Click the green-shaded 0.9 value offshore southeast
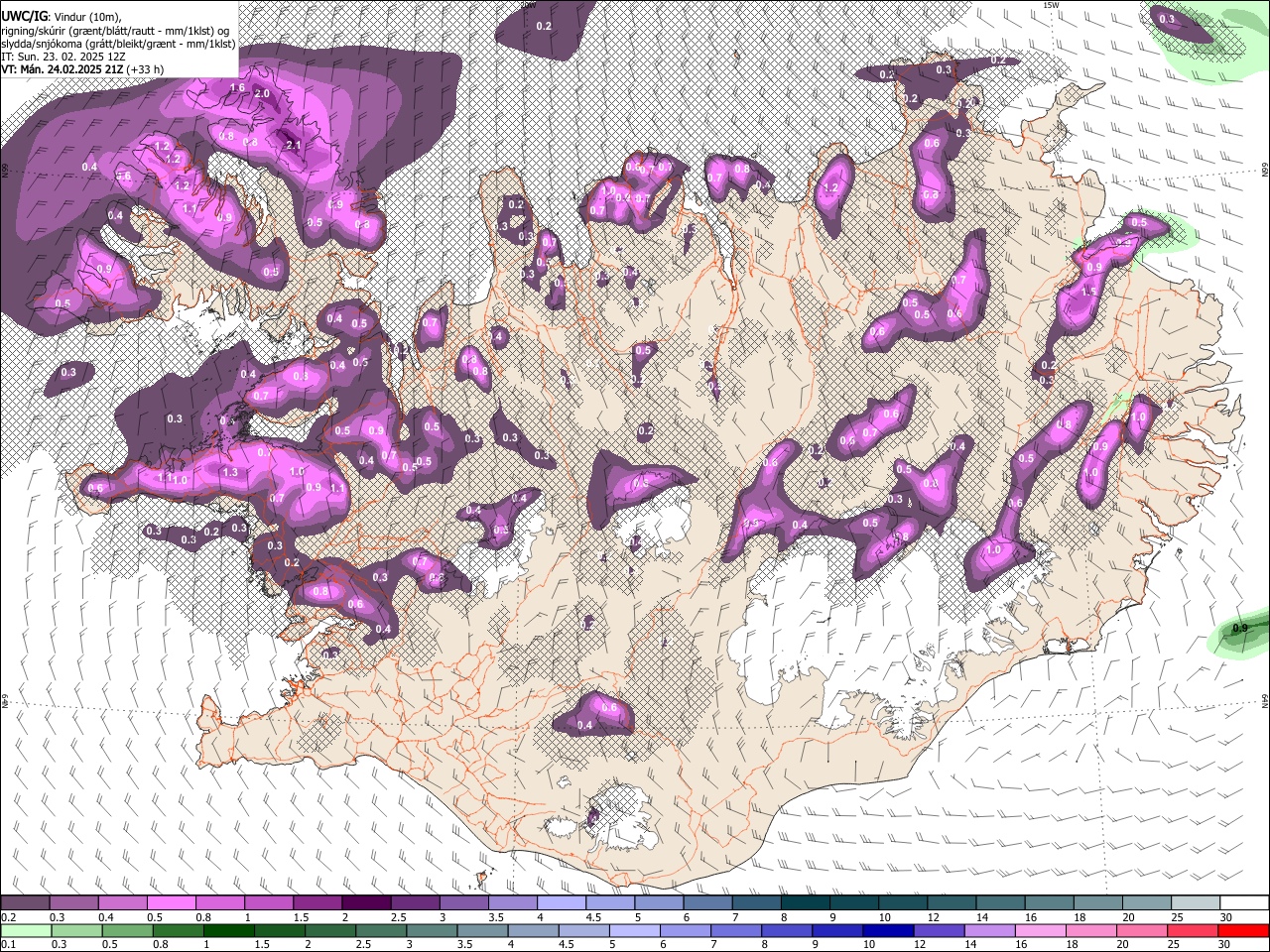 pos(1239,629)
